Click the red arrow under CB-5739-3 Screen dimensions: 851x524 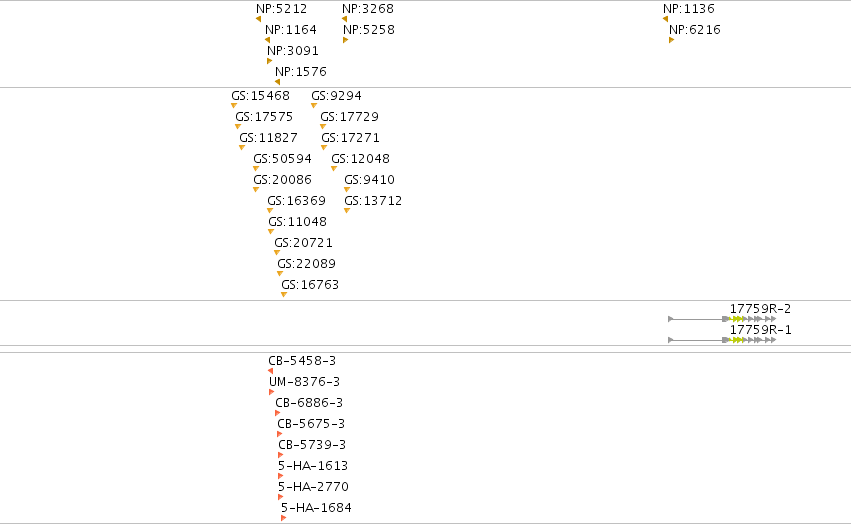(281, 455)
